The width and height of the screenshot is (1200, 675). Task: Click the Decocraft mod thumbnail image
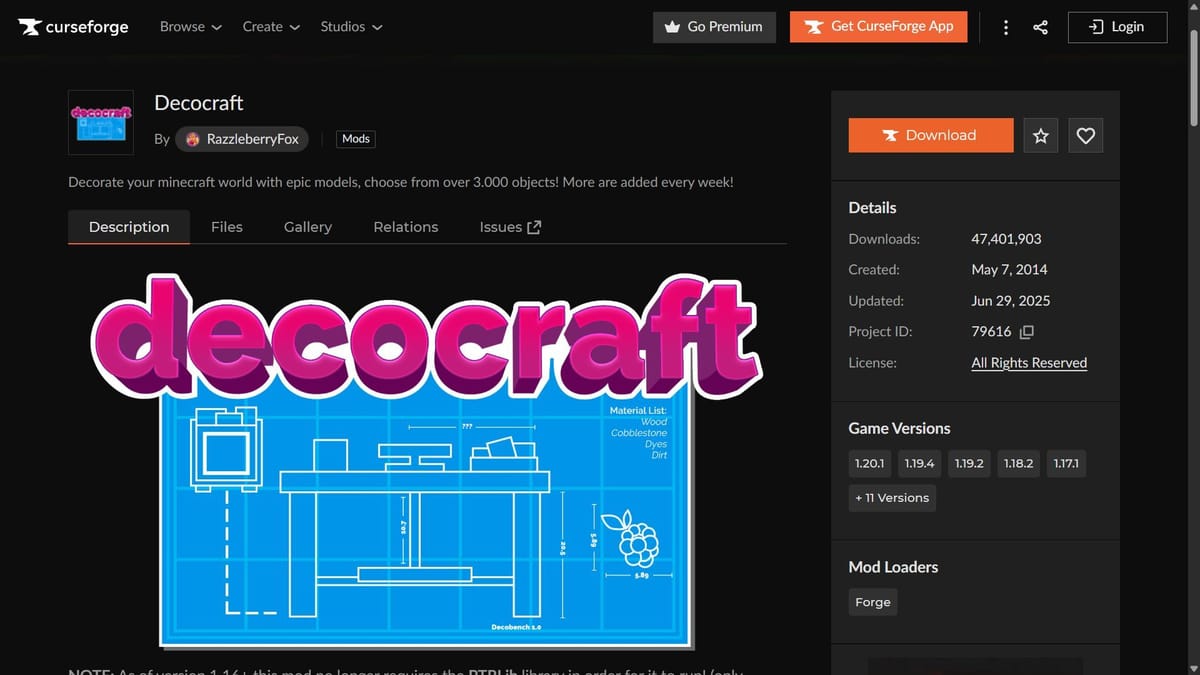pyautogui.click(x=100, y=122)
